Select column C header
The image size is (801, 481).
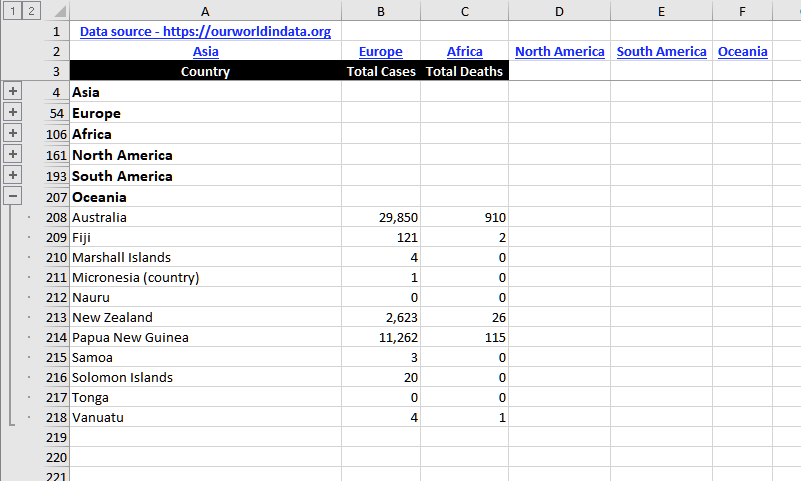(464, 11)
